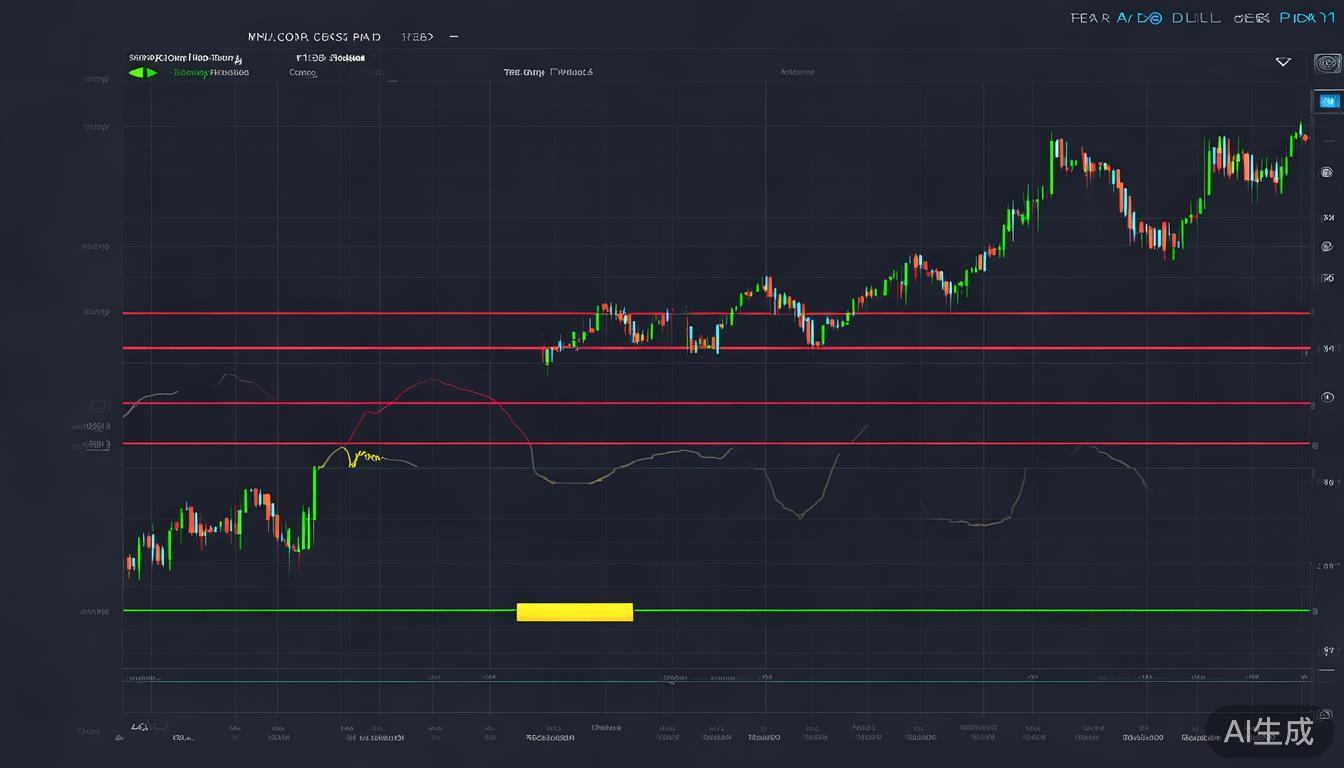The height and width of the screenshot is (768, 1344).
Task: Expand the white dropdown chevron at top right
Action: (1283, 63)
